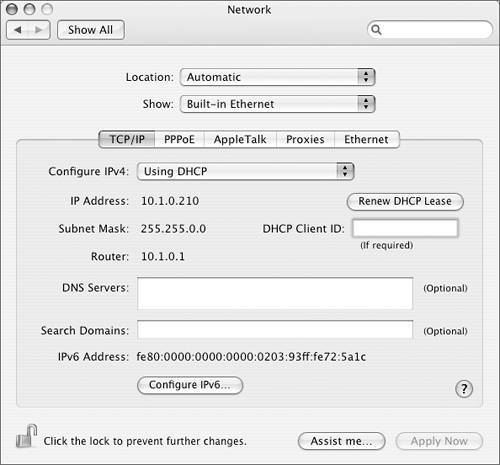The height and width of the screenshot is (465, 500).
Task: Click the zoom window button in title bar
Action: (47, 9)
